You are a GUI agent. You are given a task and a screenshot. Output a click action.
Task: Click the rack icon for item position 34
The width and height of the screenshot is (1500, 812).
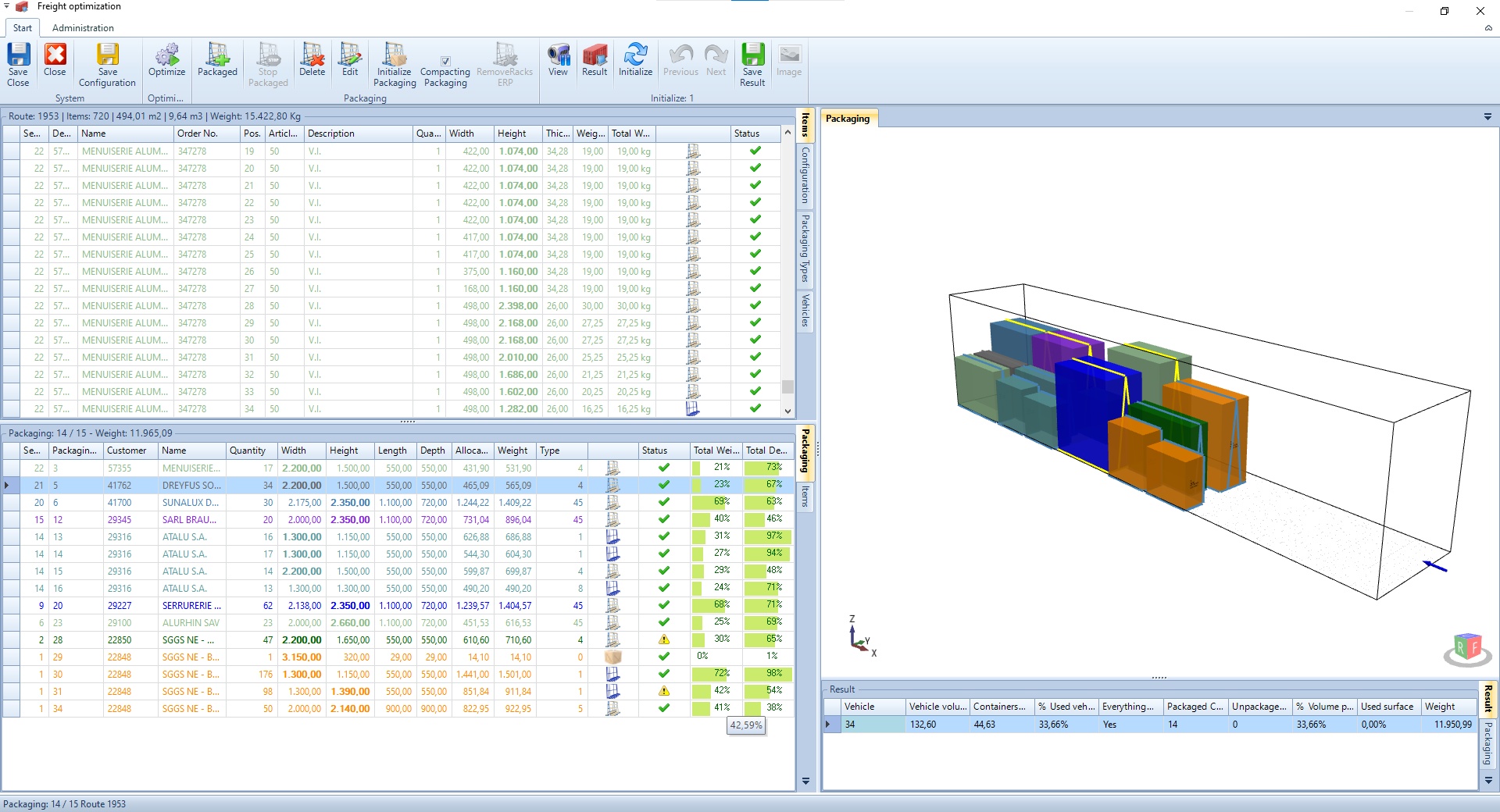coord(692,408)
